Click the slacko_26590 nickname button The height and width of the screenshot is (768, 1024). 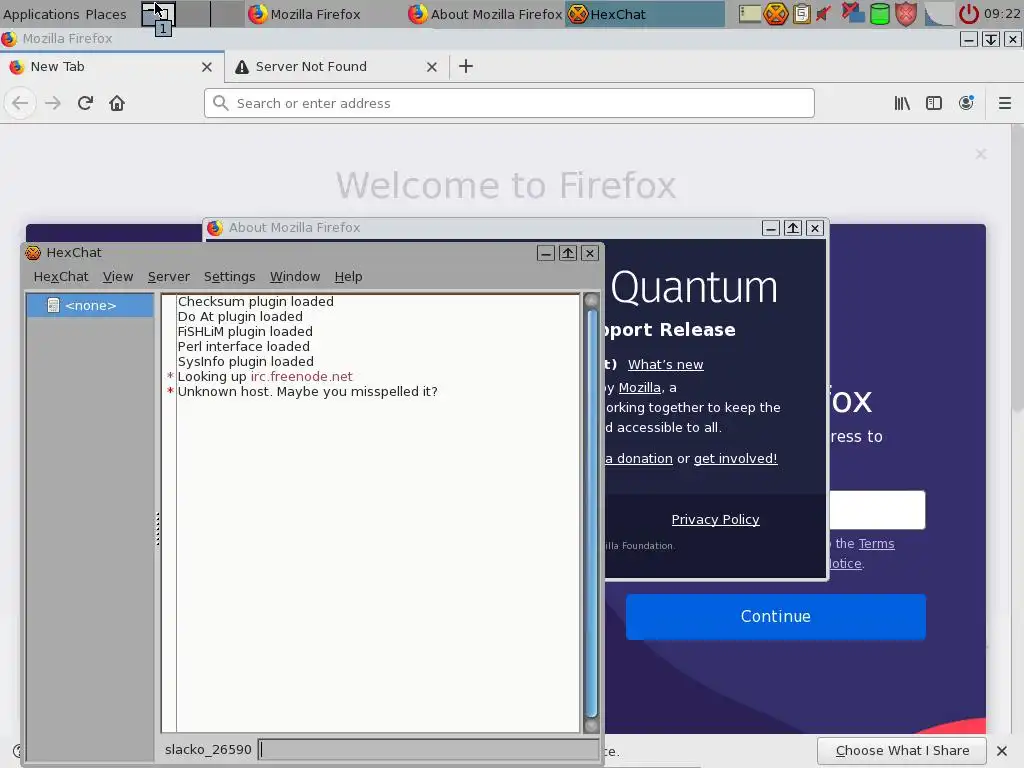tap(208, 749)
